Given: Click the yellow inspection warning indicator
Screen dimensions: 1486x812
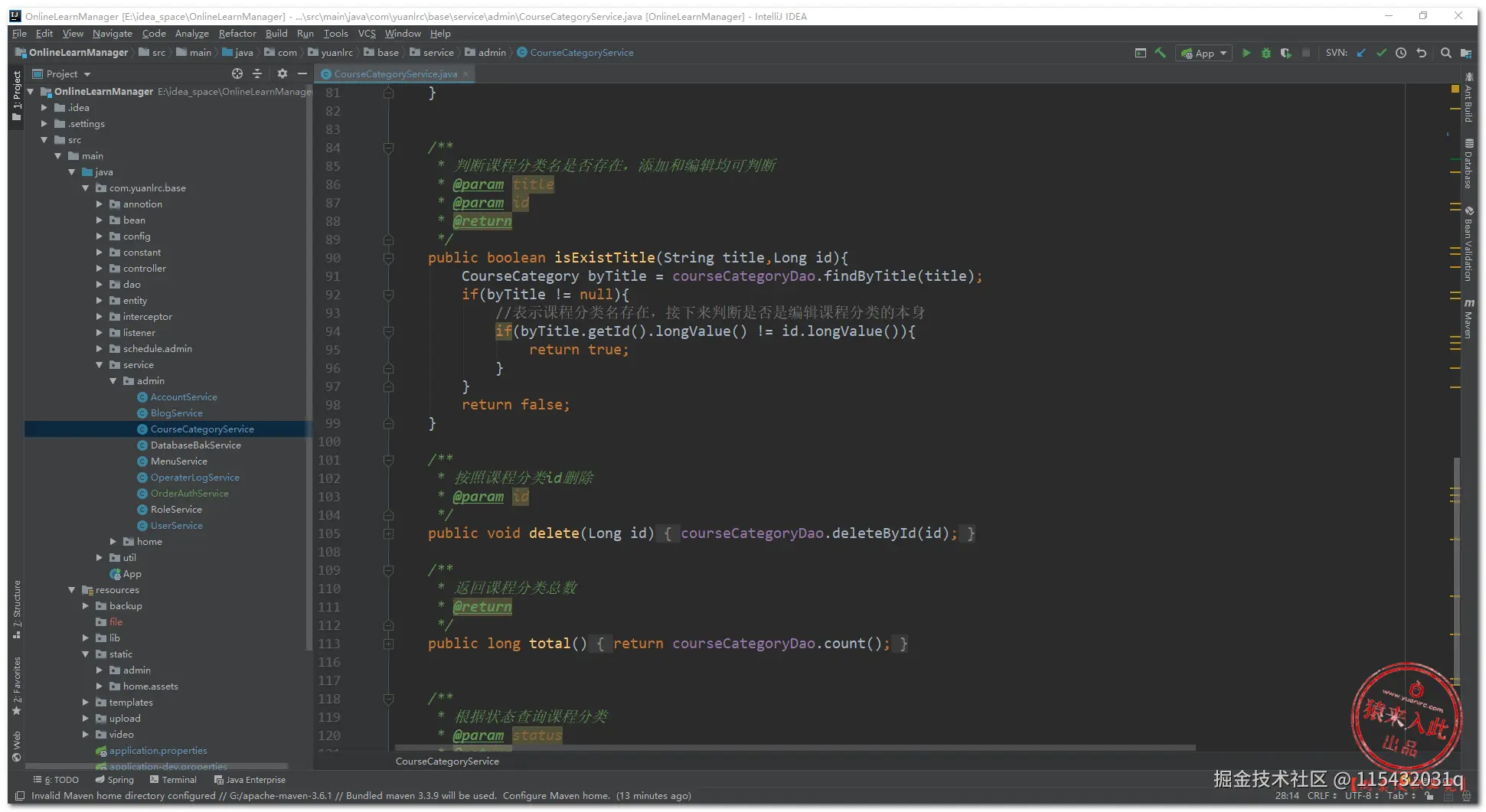Looking at the screenshot, I should coord(1455,90).
